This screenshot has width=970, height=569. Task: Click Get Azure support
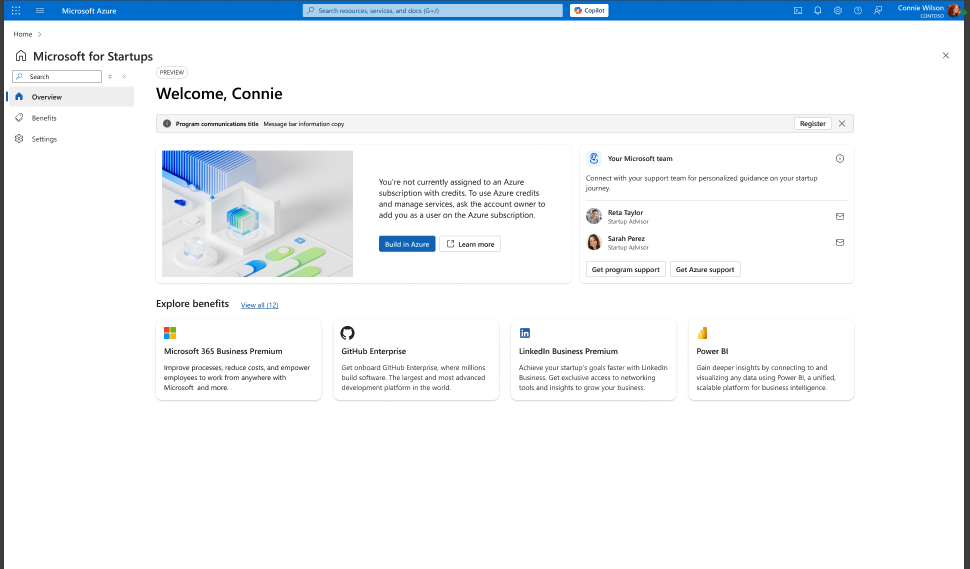point(705,269)
